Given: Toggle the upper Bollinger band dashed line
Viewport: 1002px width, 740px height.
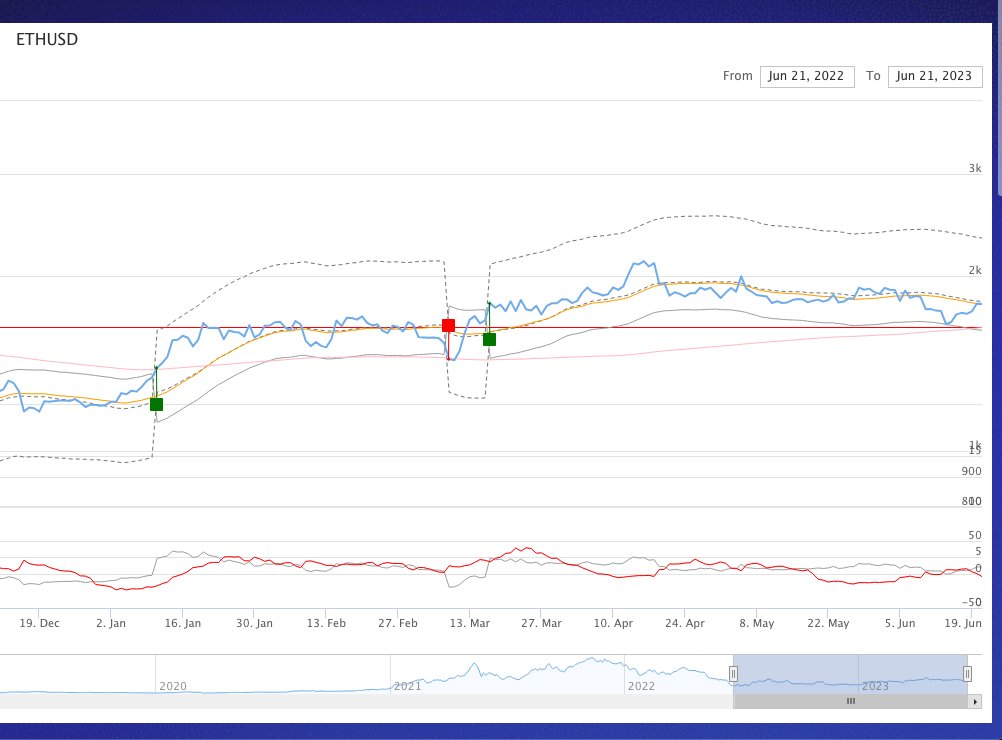Looking at the screenshot, I should point(700,215).
